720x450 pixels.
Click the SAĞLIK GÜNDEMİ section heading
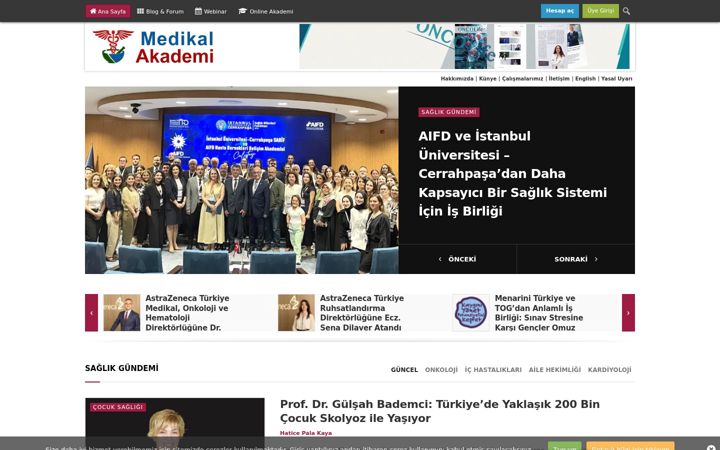(122, 368)
